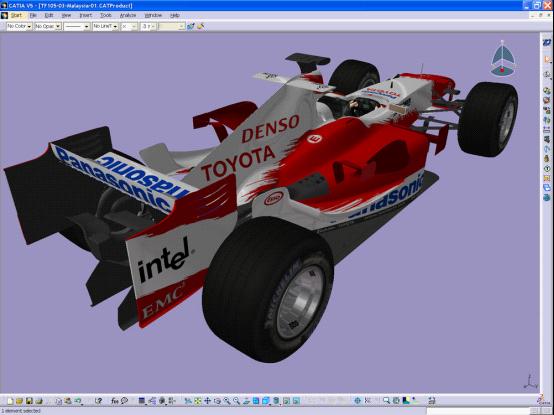
Task: Open the Help menu
Action: pyautogui.click(x=175, y=16)
